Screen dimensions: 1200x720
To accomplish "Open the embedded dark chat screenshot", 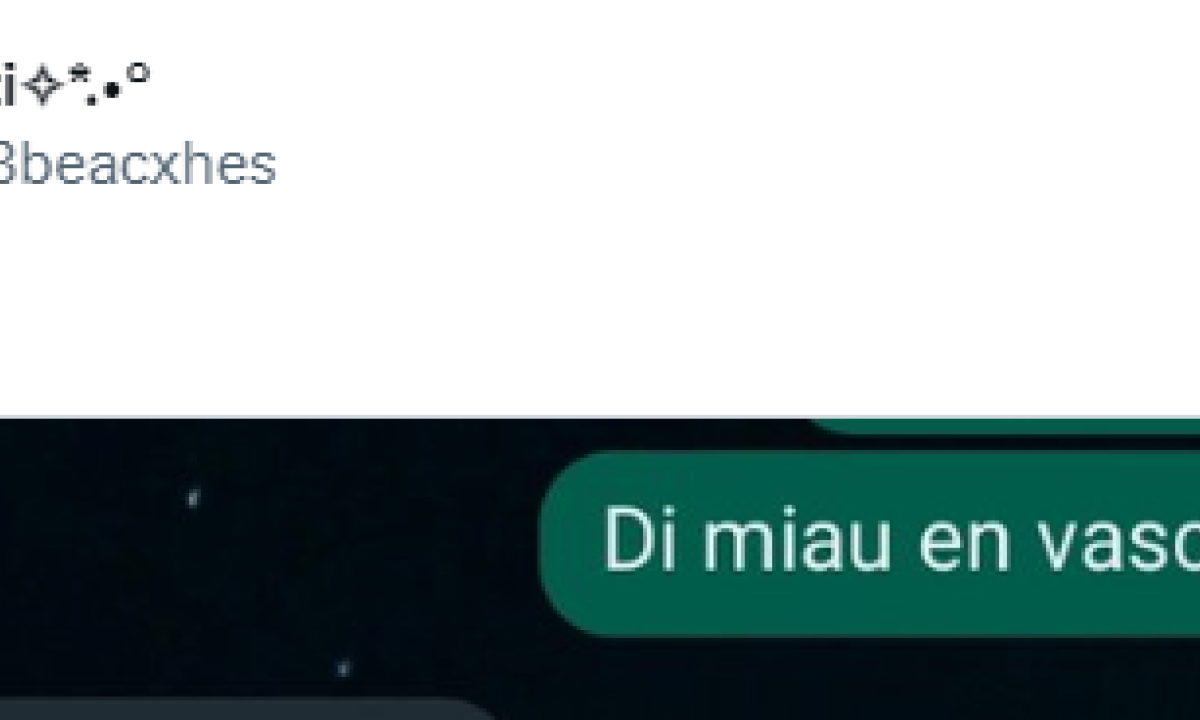I will (600, 569).
